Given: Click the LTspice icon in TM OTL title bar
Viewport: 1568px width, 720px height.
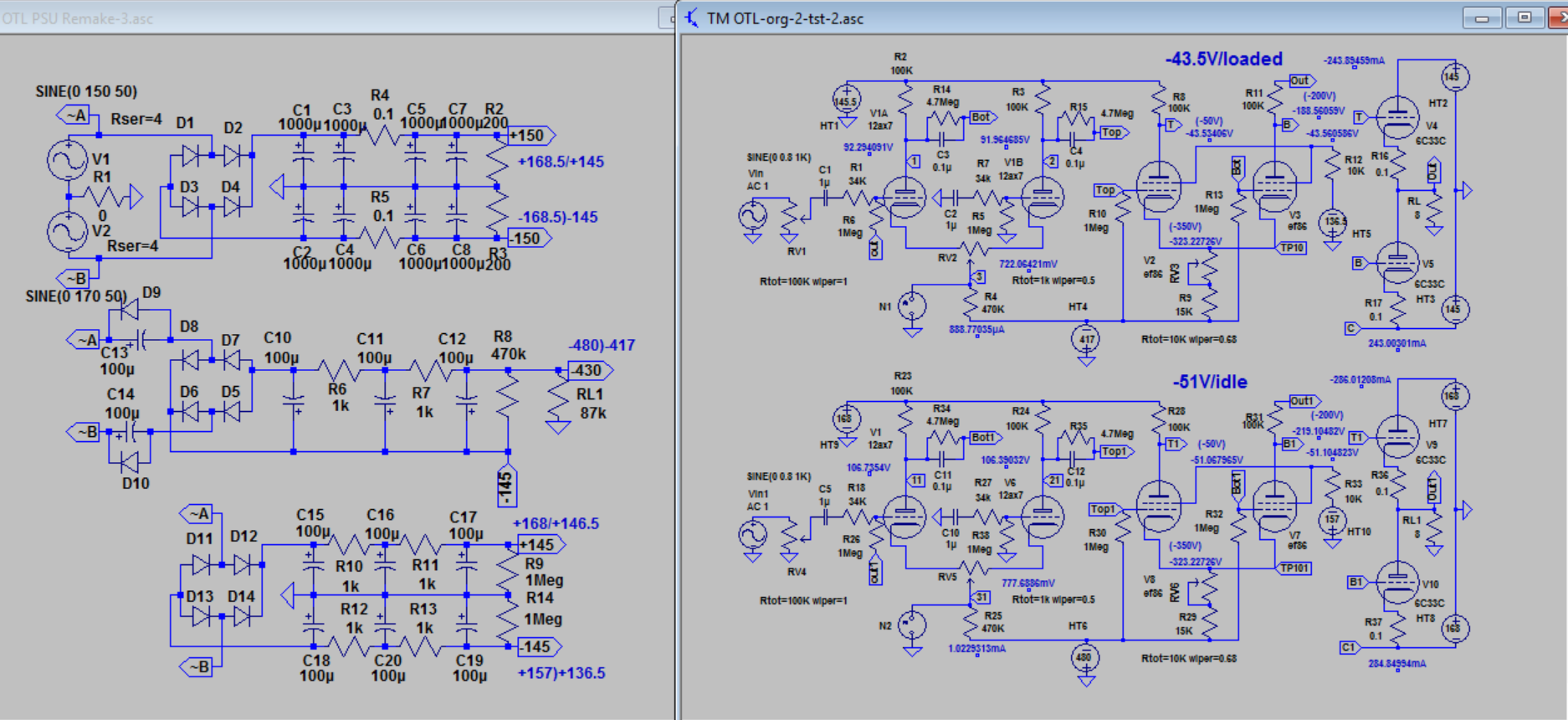Looking at the screenshot, I should 692,18.
